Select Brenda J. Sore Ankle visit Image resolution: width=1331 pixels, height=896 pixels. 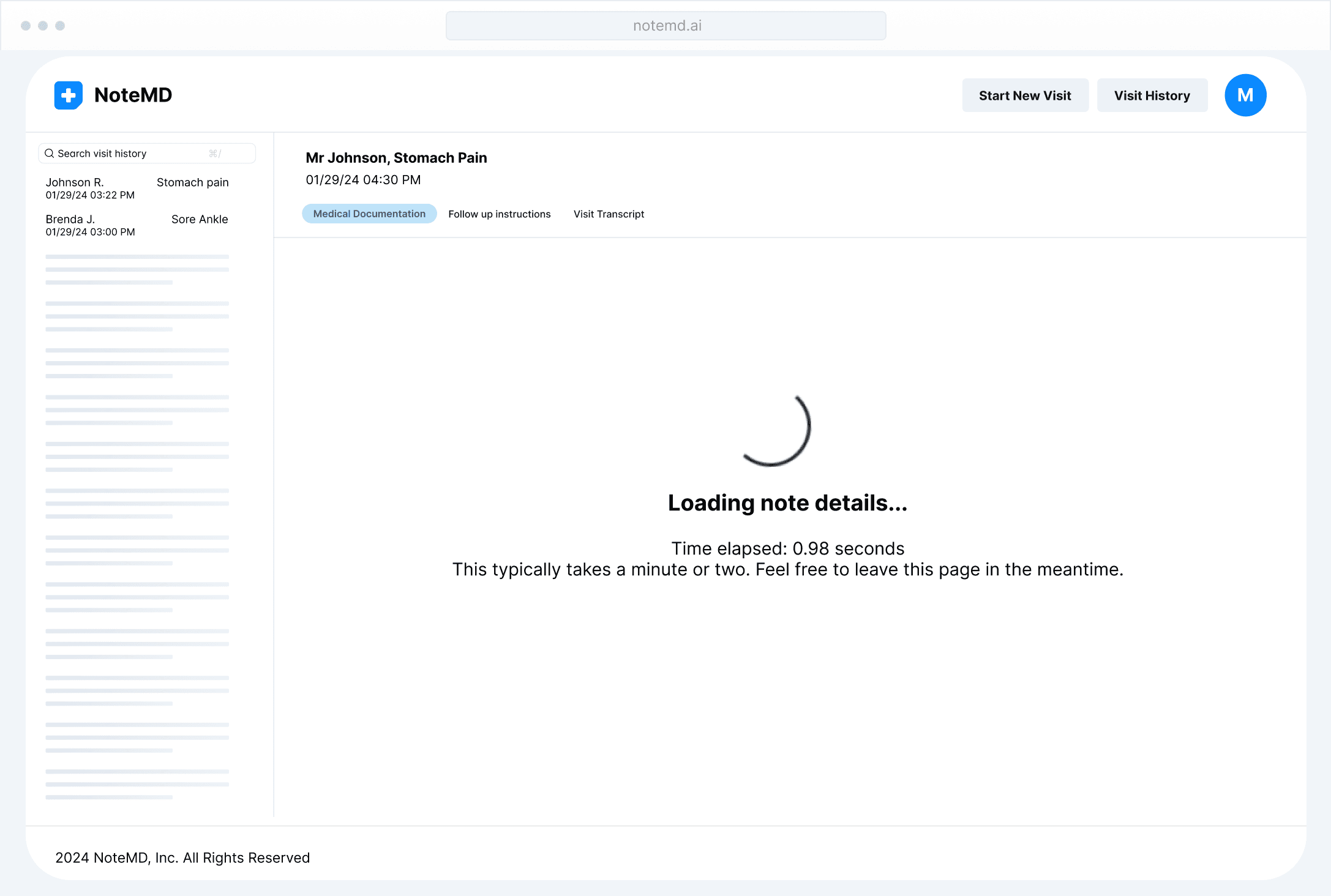click(x=137, y=225)
